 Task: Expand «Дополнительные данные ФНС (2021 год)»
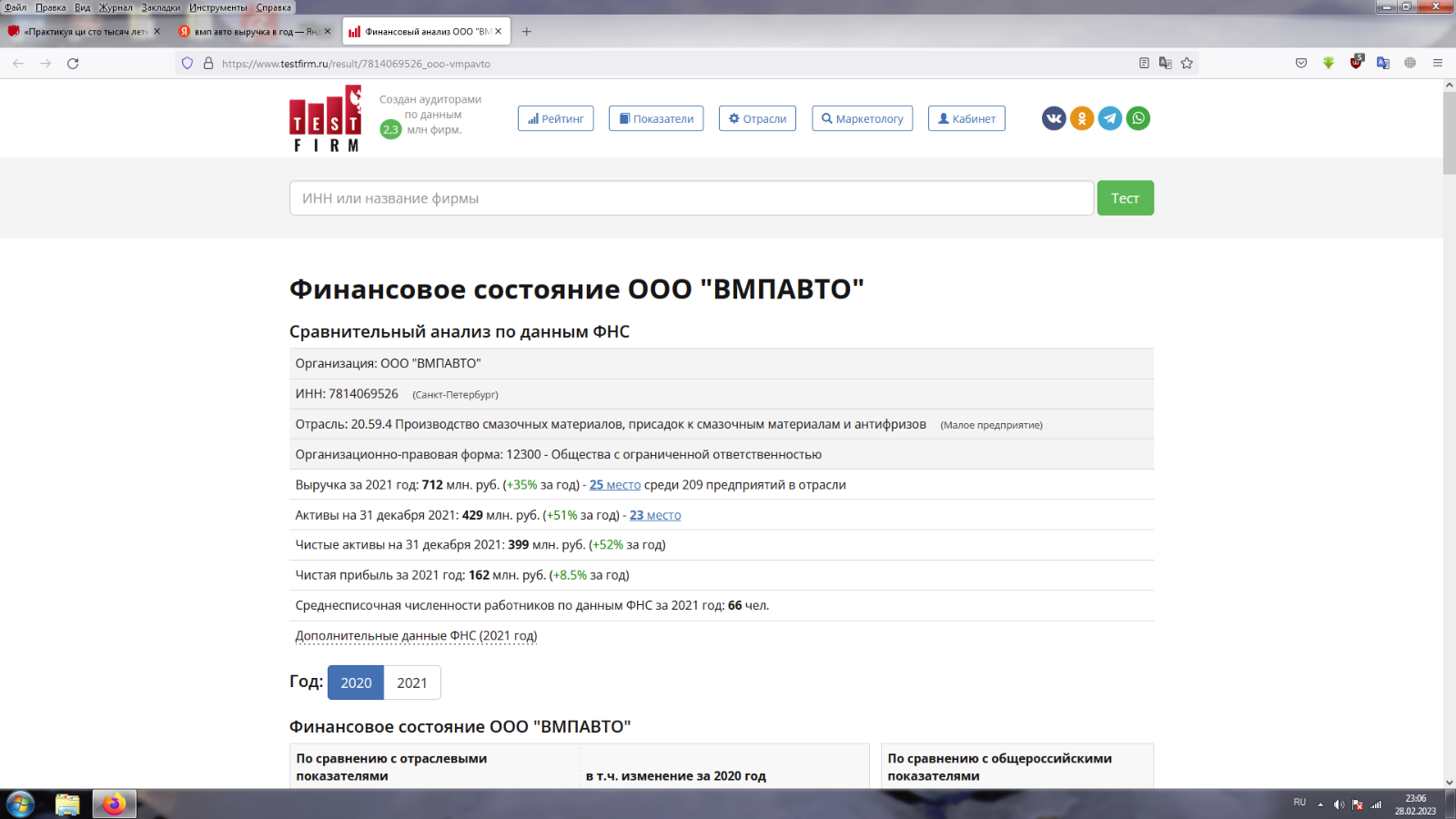coord(416,636)
